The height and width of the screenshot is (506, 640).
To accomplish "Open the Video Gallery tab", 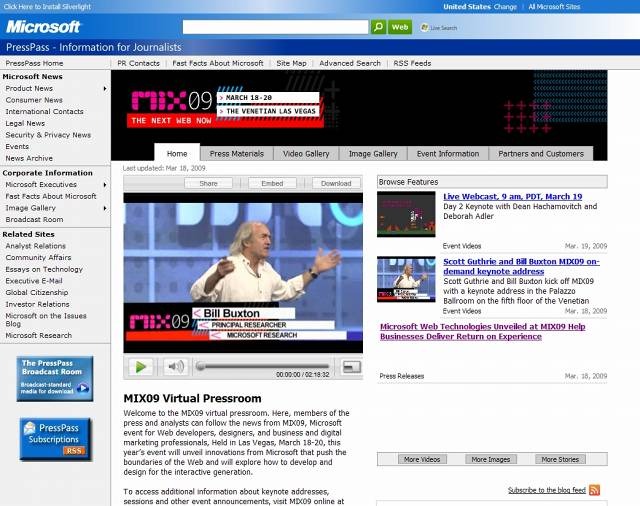I will pos(306,153).
